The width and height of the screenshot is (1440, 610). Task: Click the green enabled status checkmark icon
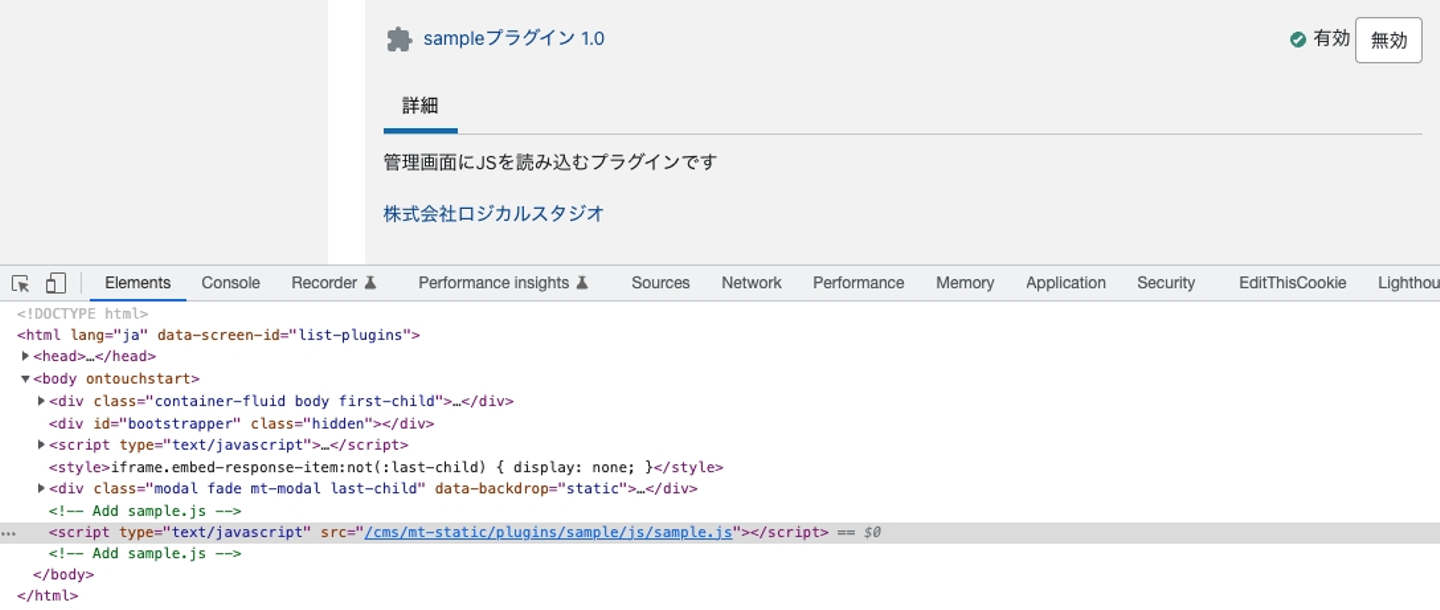(x=1298, y=39)
